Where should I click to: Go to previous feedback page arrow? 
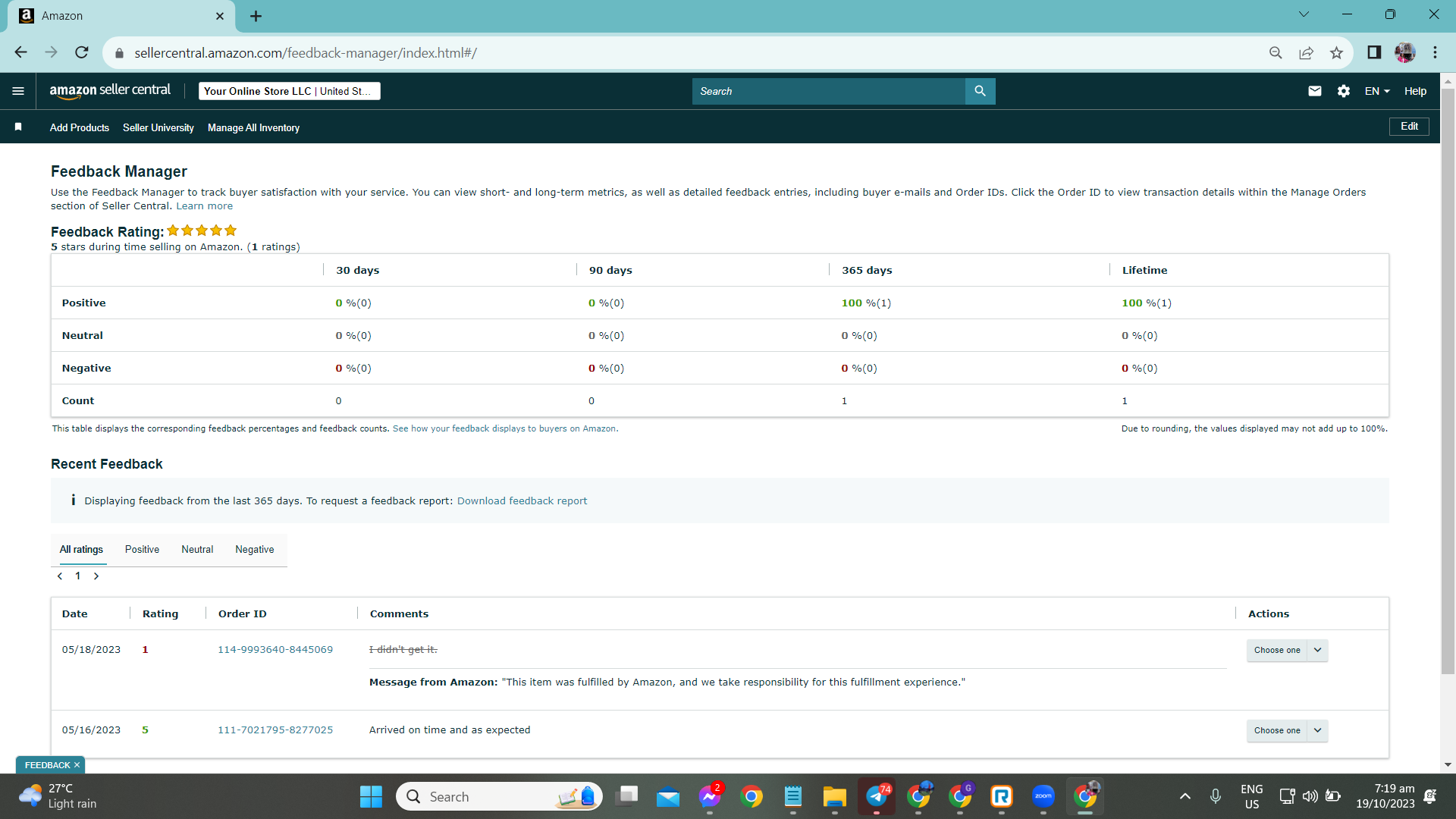[x=60, y=576]
